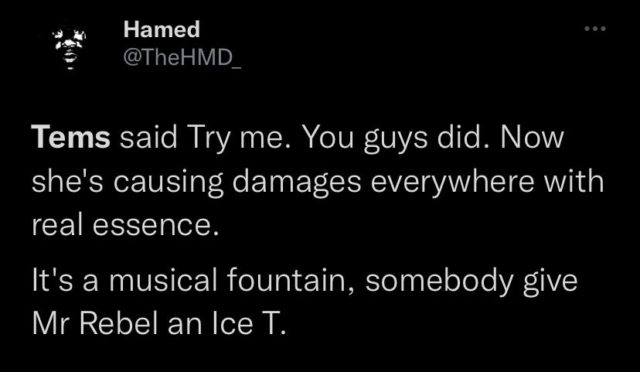The width and height of the screenshot is (640, 372).
Task: Click the word 'Now' ending first line
Action: tap(532, 138)
